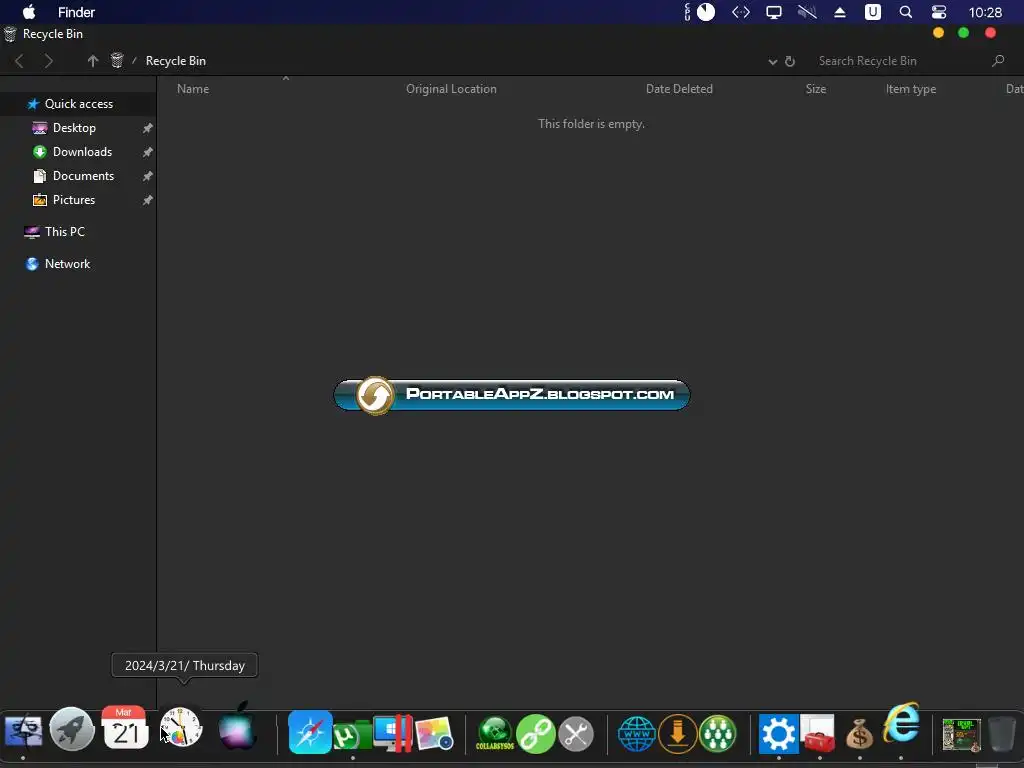Open the money bag dock icon
The height and width of the screenshot is (768, 1024).
(859, 735)
